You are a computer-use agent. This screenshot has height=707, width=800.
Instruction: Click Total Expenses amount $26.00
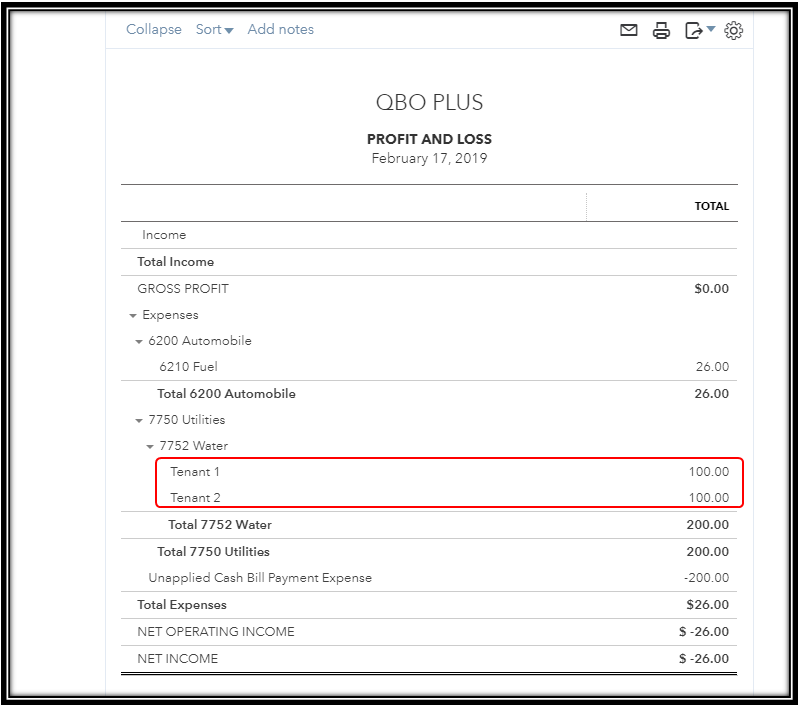(708, 605)
